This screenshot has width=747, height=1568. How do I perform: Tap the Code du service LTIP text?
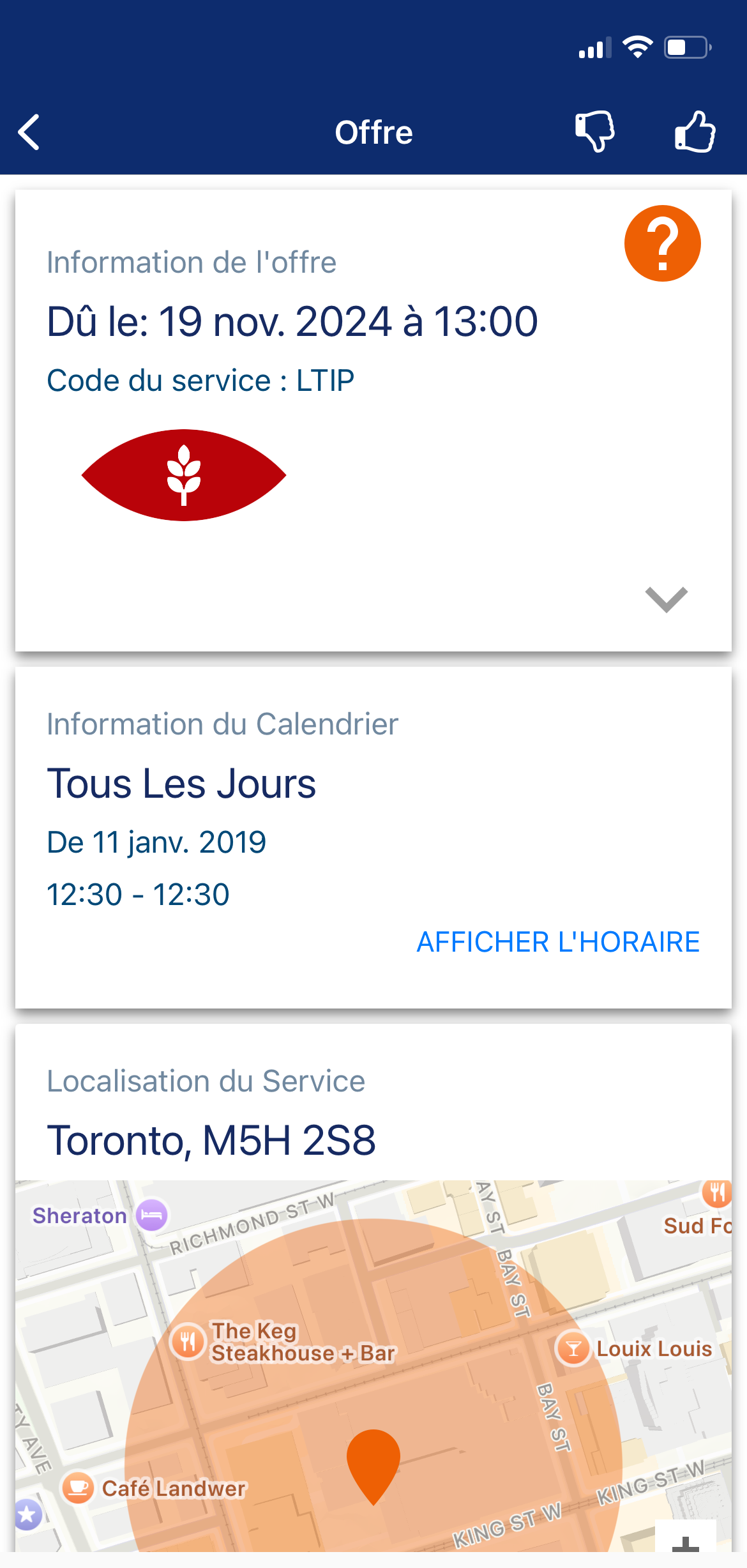pyautogui.click(x=200, y=381)
